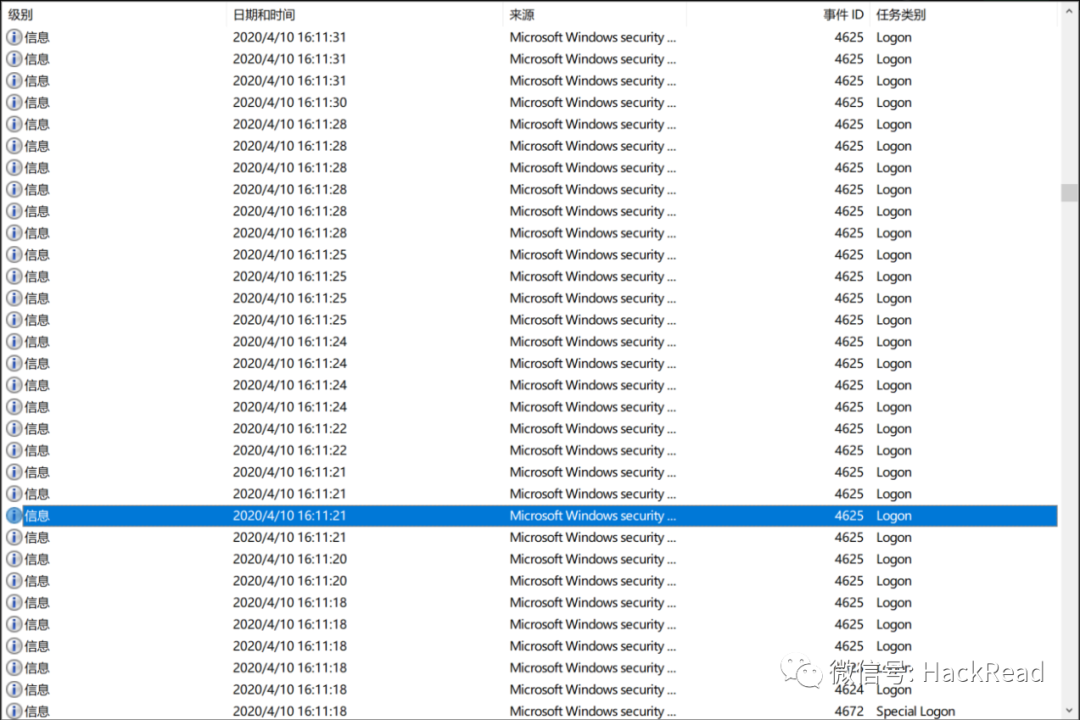Screen dimensions: 1080x720
Task: Click 信息 level text in 16:11:30 row
Action: [x=37, y=102]
